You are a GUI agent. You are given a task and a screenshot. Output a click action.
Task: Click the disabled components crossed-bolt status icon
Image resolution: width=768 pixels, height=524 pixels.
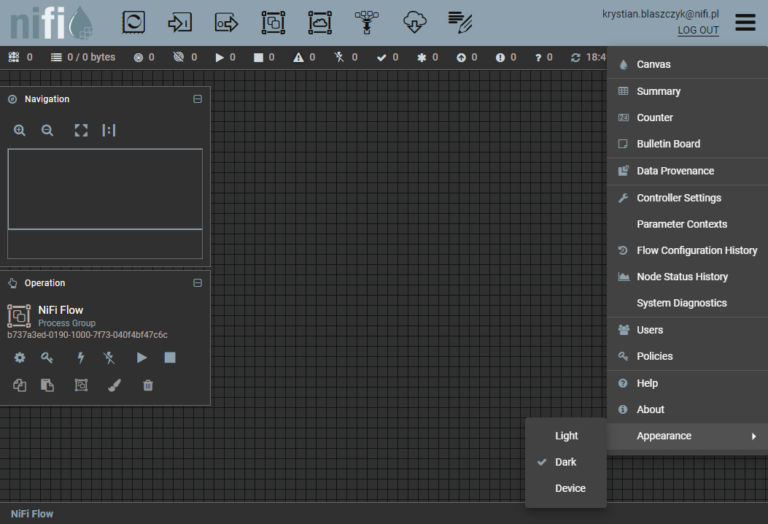pyautogui.click(x=339, y=58)
